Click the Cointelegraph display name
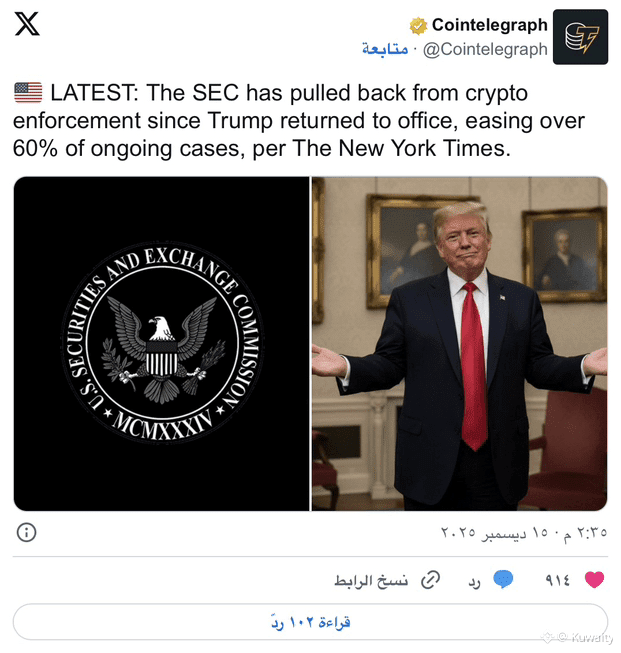This screenshot has width=621, height=653. click(490, 25)
